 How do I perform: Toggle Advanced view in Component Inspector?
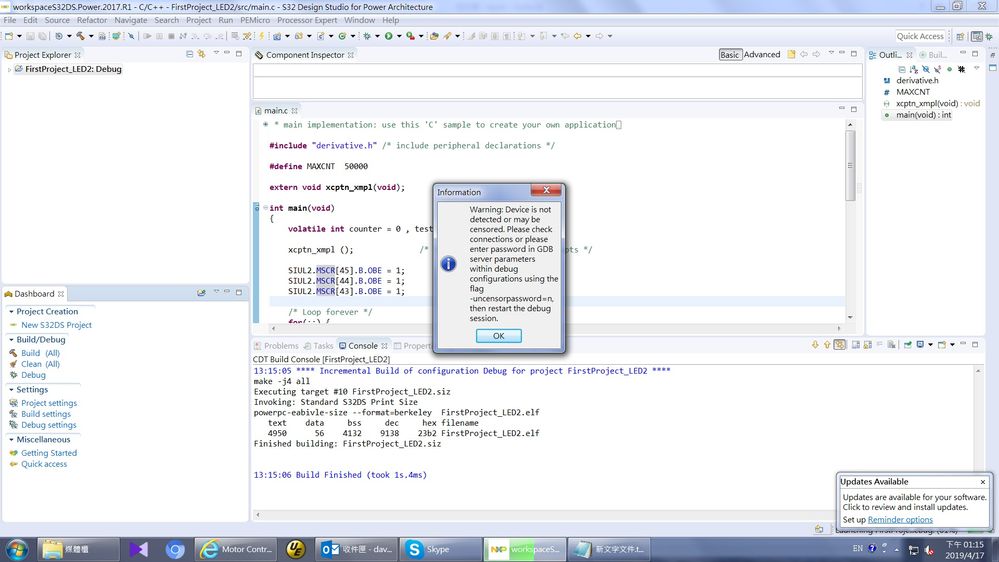click(762, 55)
